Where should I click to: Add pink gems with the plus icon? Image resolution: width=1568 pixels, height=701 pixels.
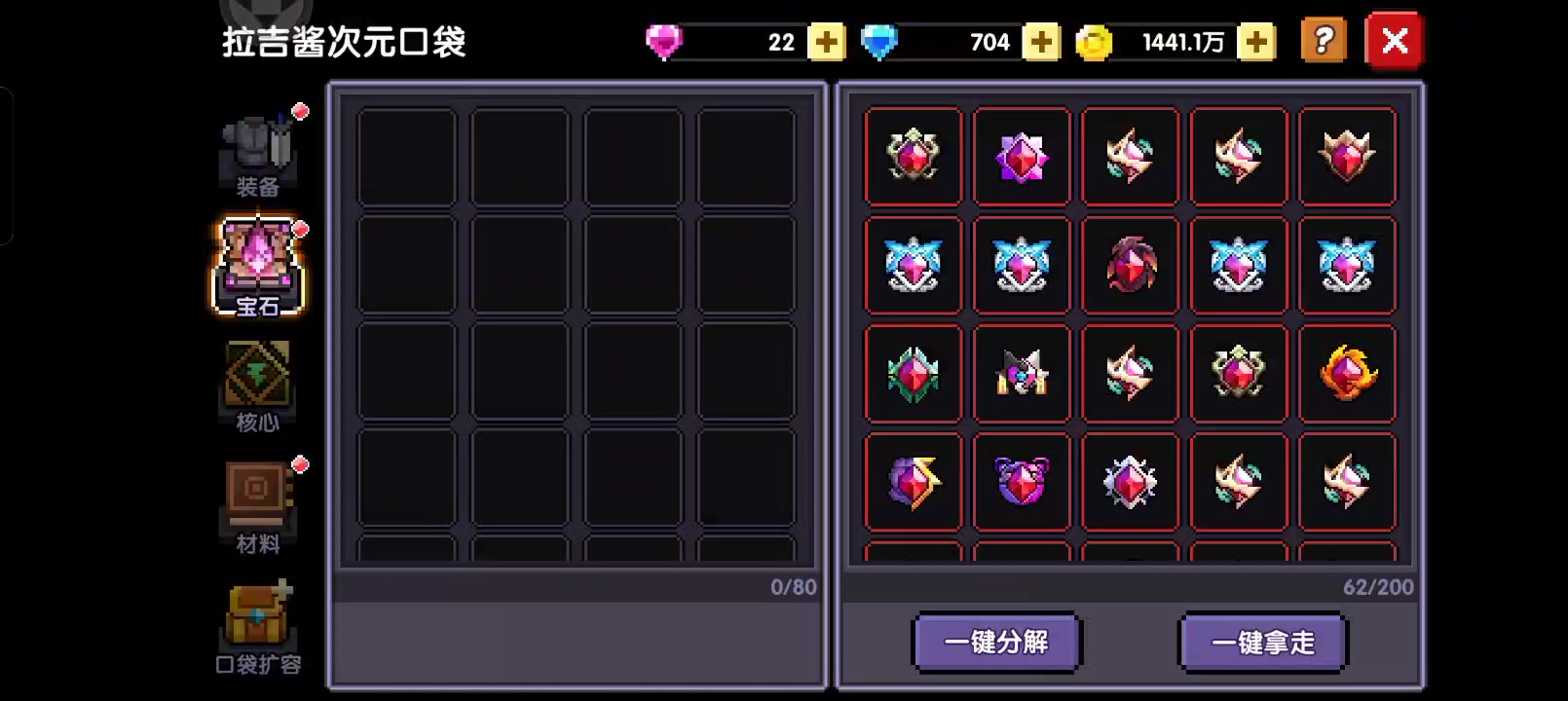pyautogui.click(x=827, y=42)
